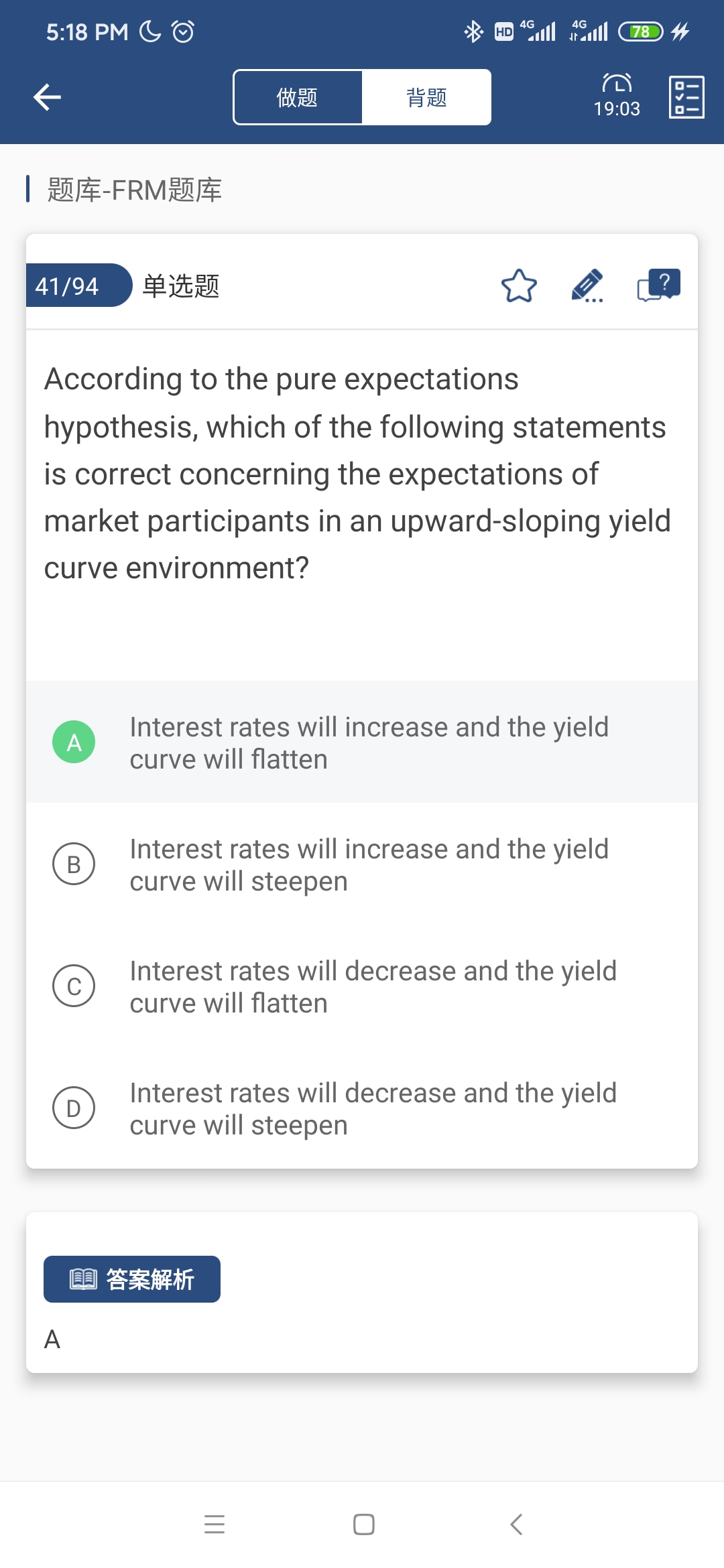This screenshot has height=1568, width=724.
Task: Favorite this question with the star icon
Action: coord(519,286)
